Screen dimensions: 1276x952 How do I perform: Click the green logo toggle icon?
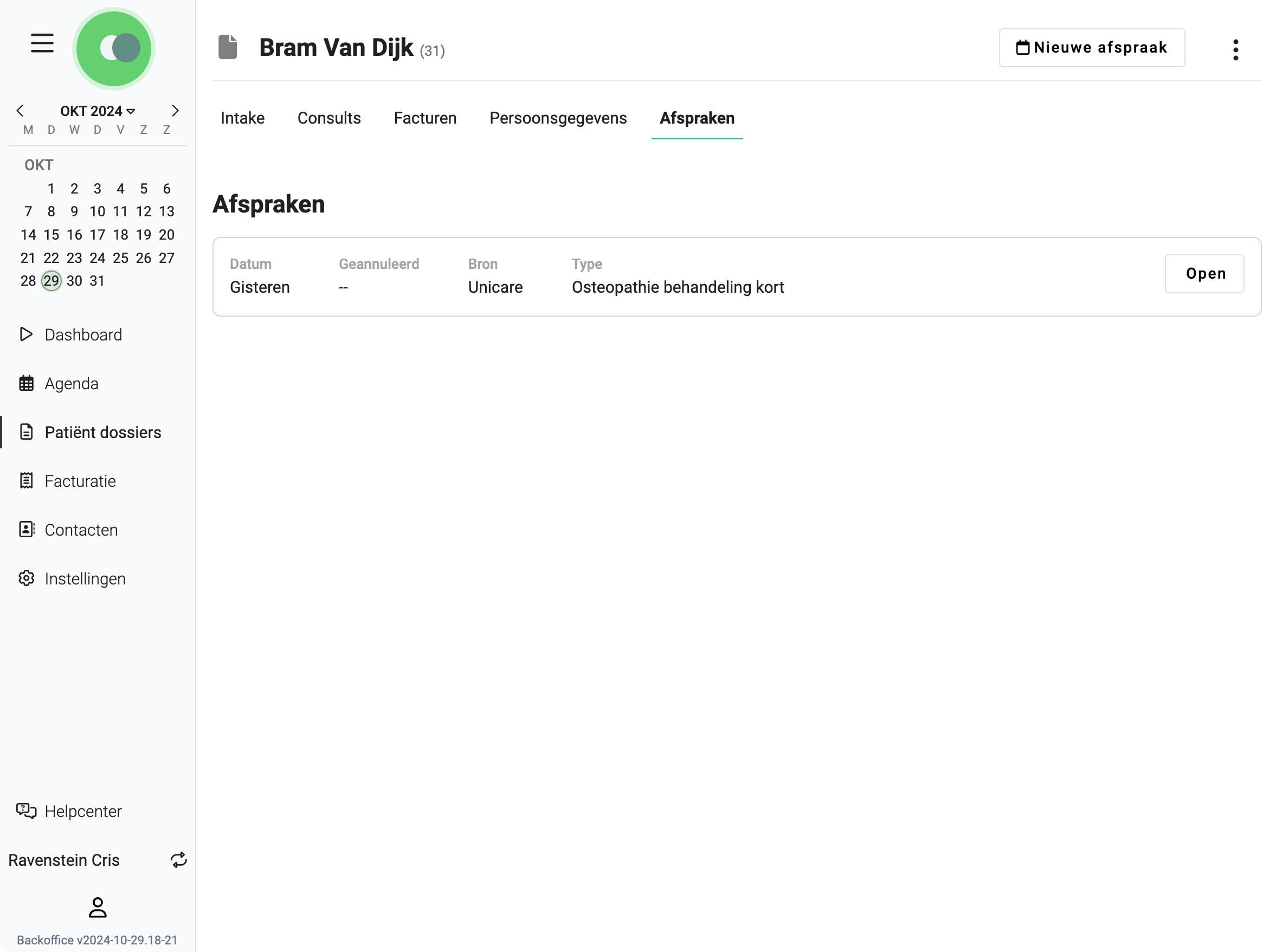113,48
